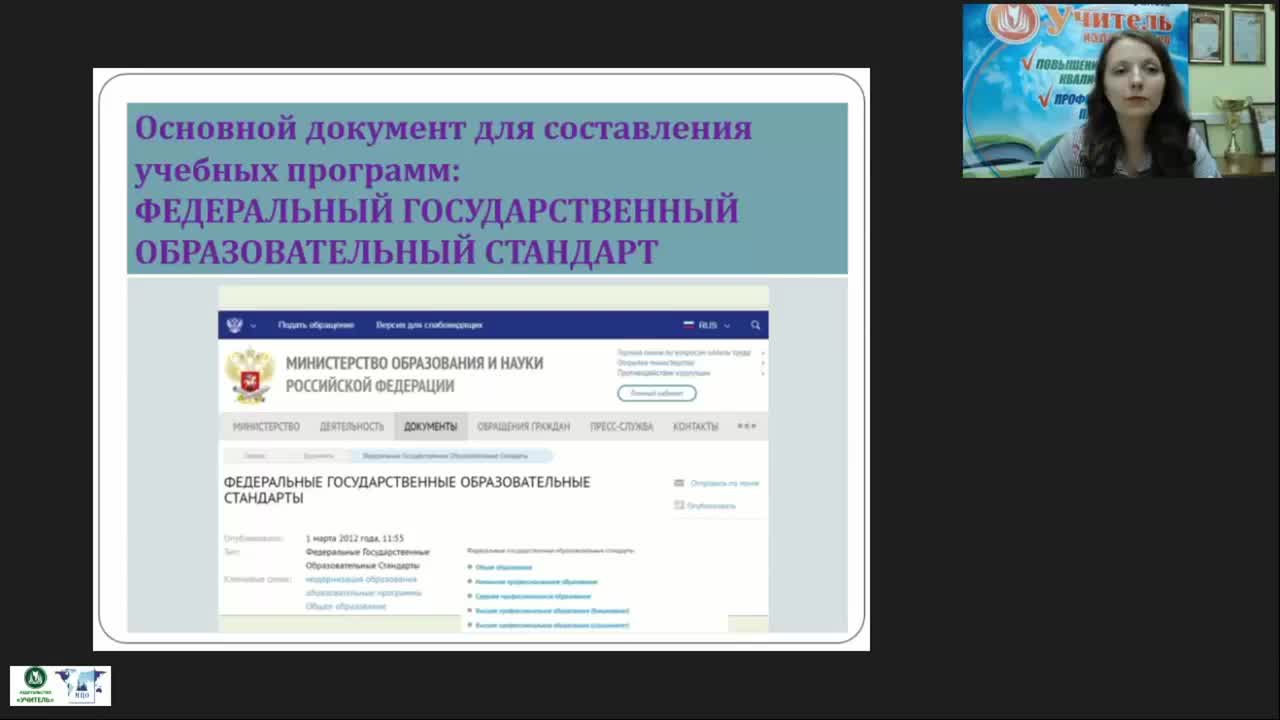
Task: Click the 'Личный кабинет' button
Action: (x=656, y=393)
